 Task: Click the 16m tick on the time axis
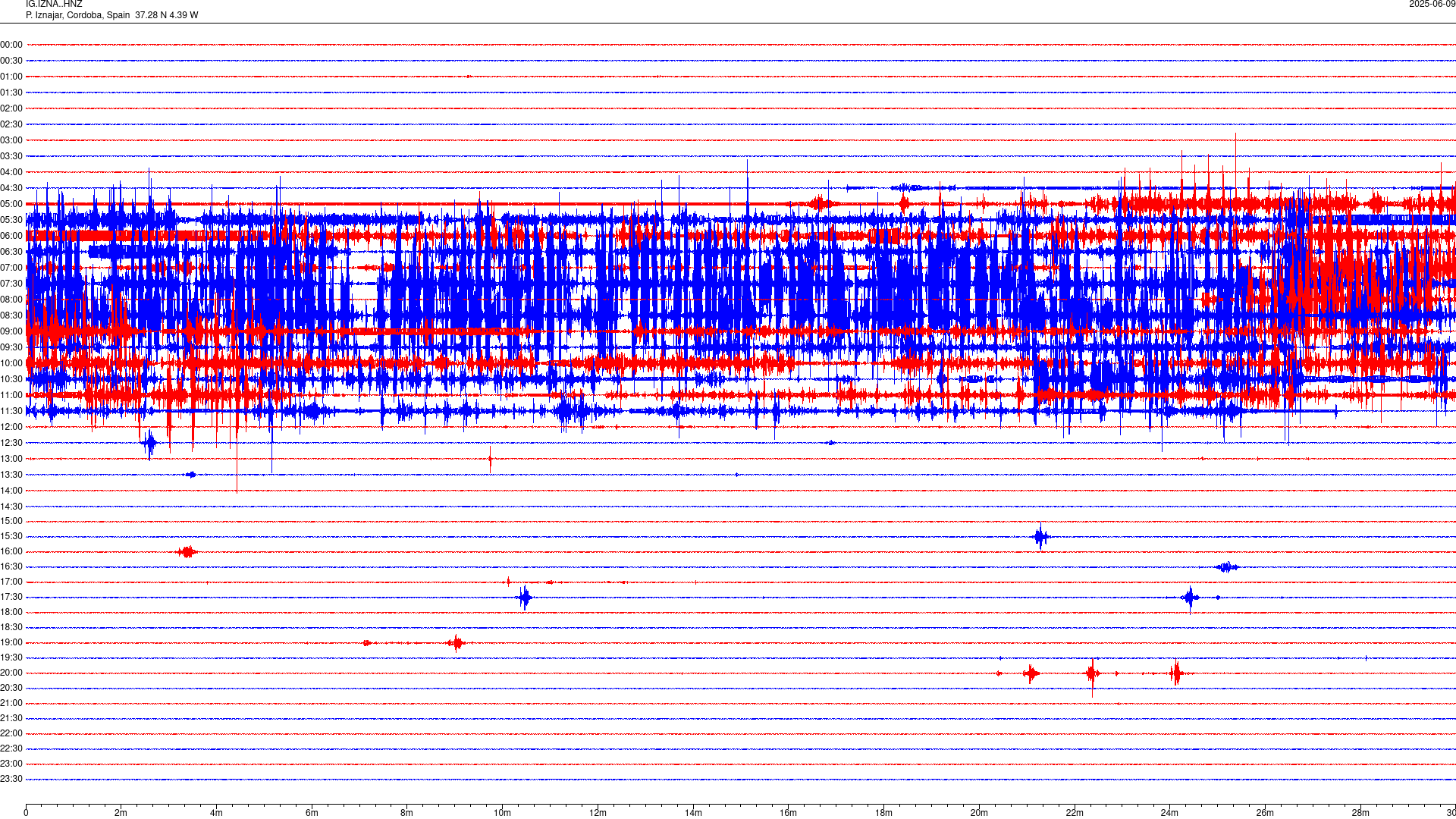pyautogui.click(x=789, y=813)
